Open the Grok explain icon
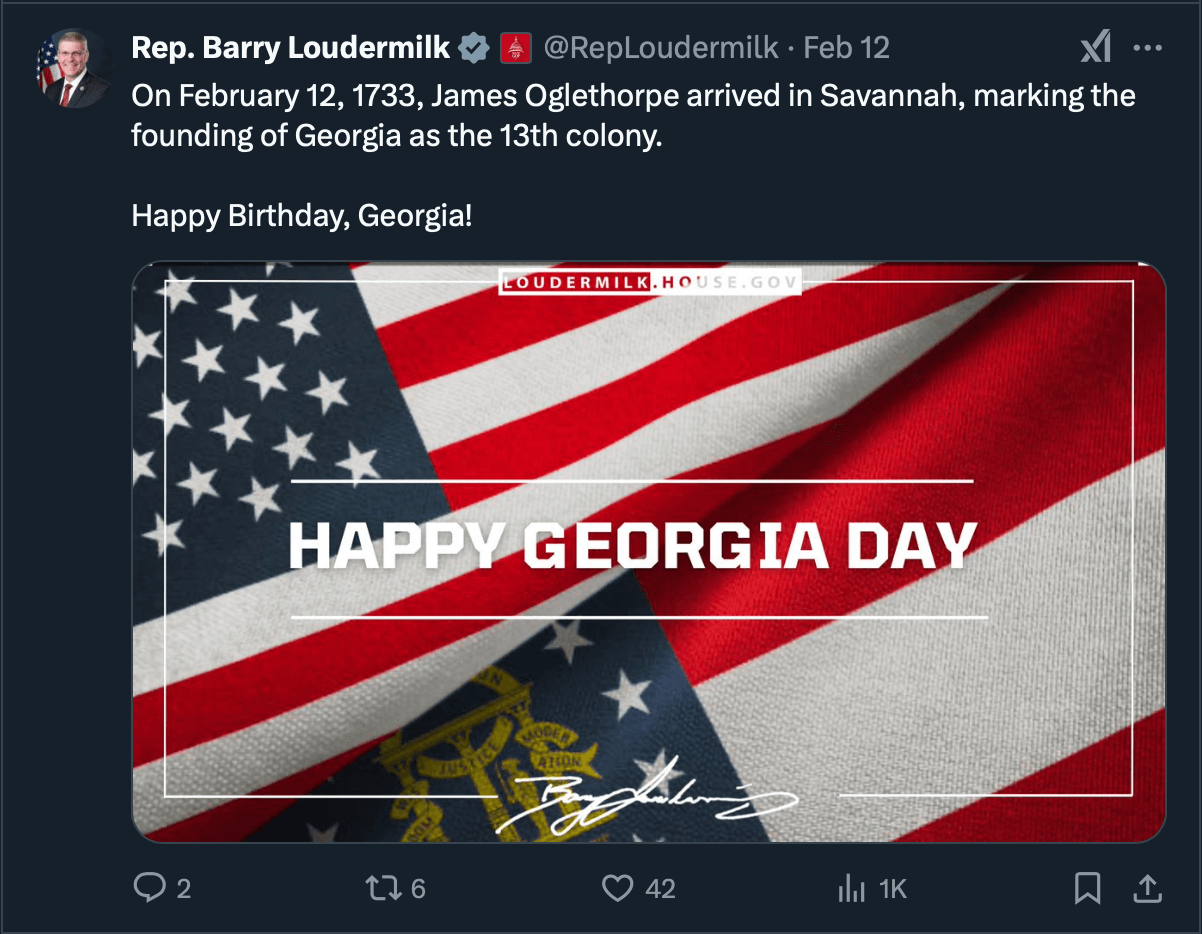This screenshot has height=934, width=1202. (x=1095, y=47)
